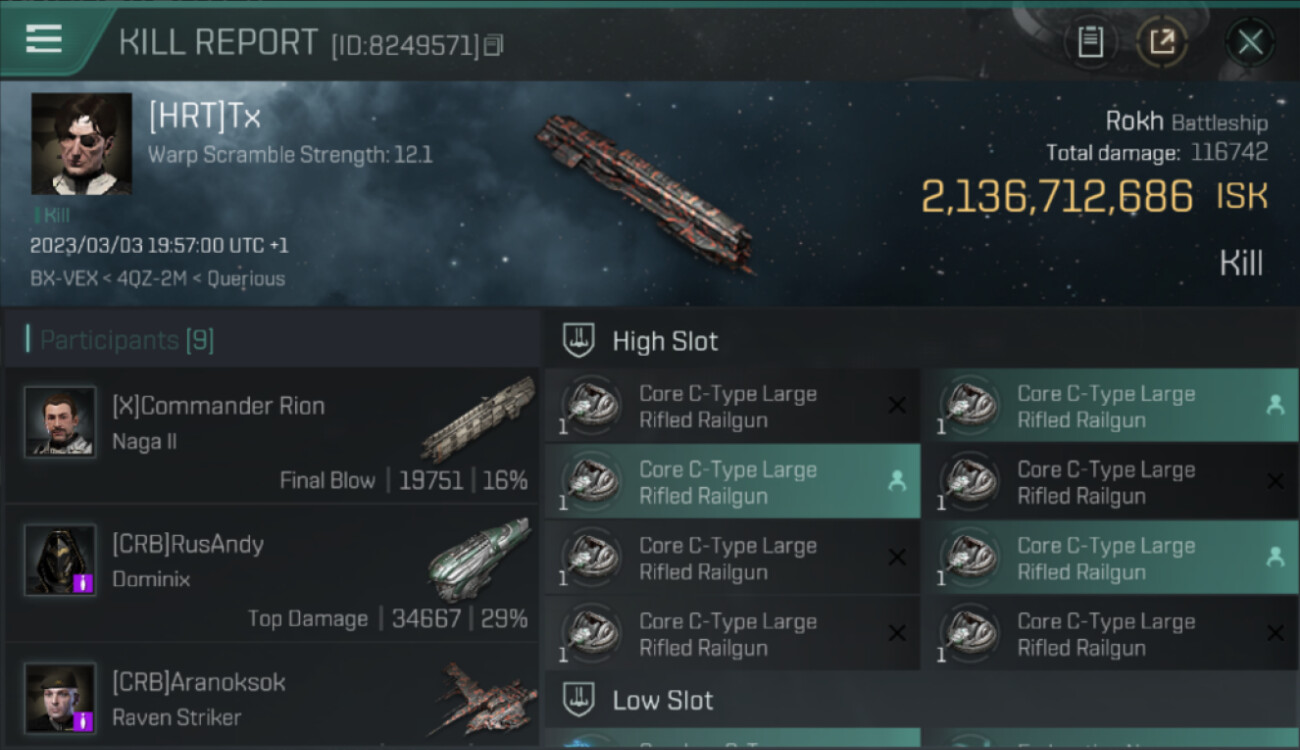
Task: View the [HRT]Tx victim portrait
Action: [81, 144]
